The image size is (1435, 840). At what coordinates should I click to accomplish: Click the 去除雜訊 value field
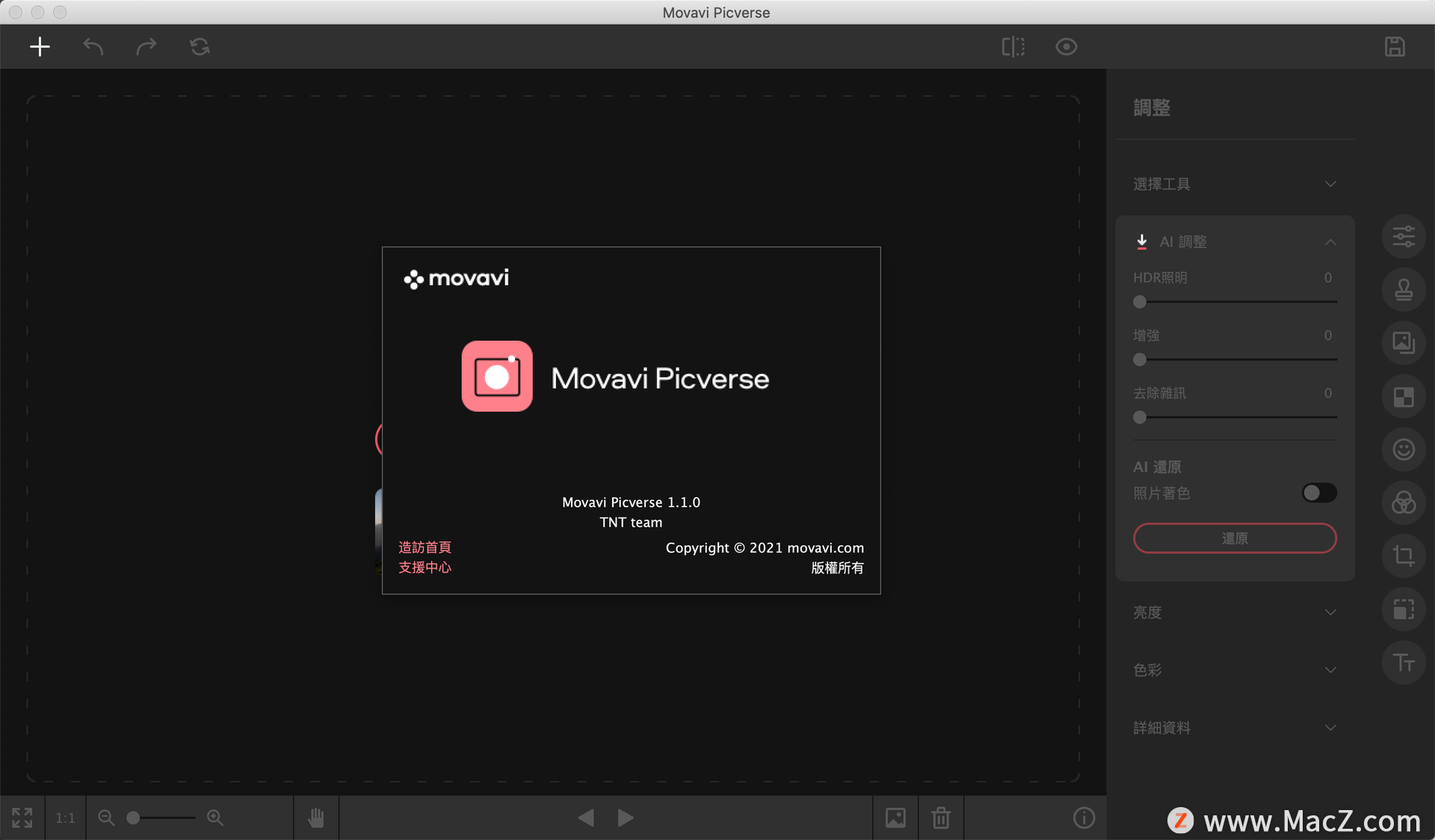(x=1327, y=392)
